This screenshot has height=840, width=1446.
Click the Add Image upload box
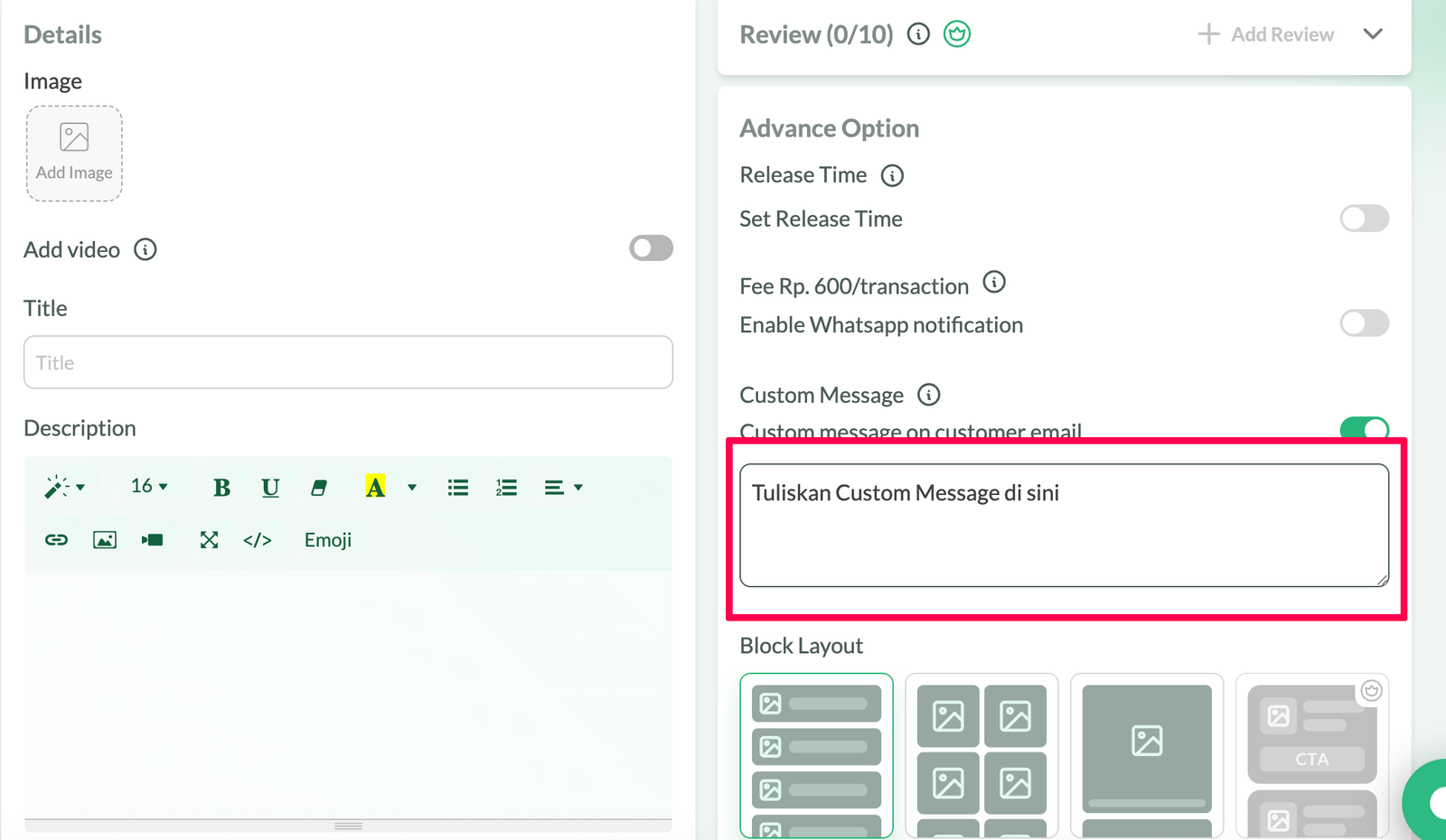pyautogui.click(x=74, y=154)
